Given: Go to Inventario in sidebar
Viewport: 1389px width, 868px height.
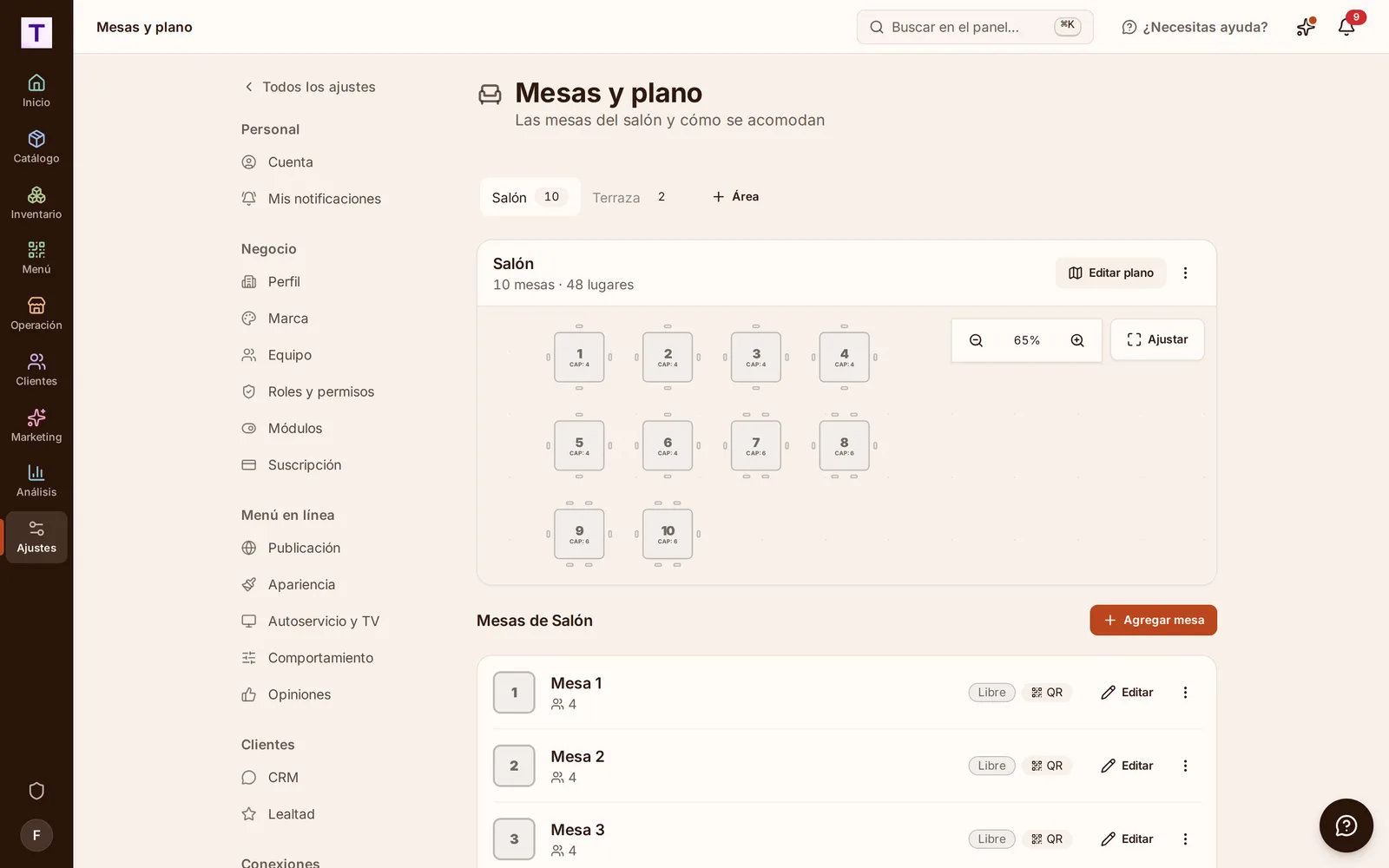Looking at the screenshot, I should 36,203.
